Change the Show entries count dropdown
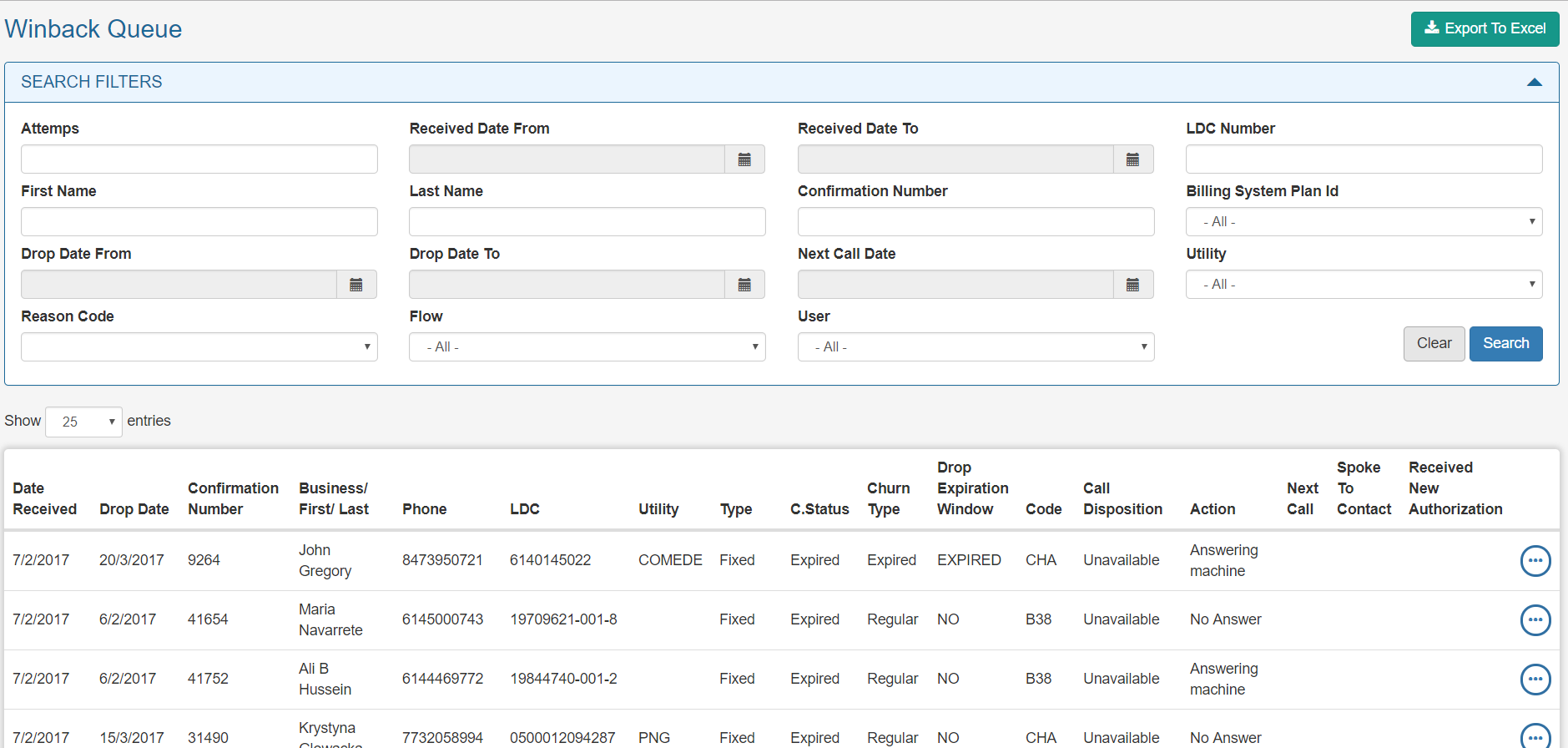 [83, 422]
